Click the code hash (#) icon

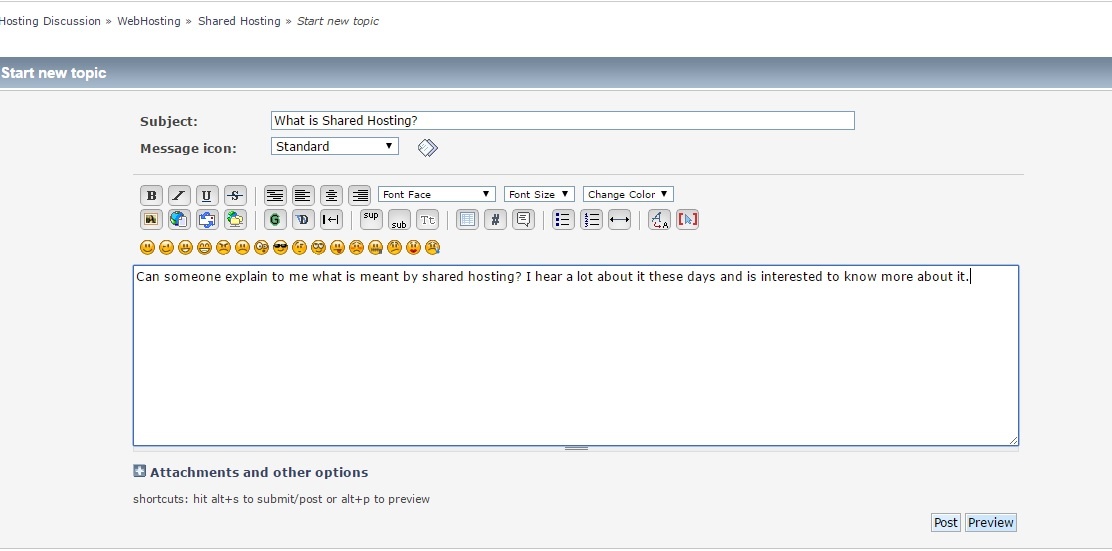click(495, 220)
